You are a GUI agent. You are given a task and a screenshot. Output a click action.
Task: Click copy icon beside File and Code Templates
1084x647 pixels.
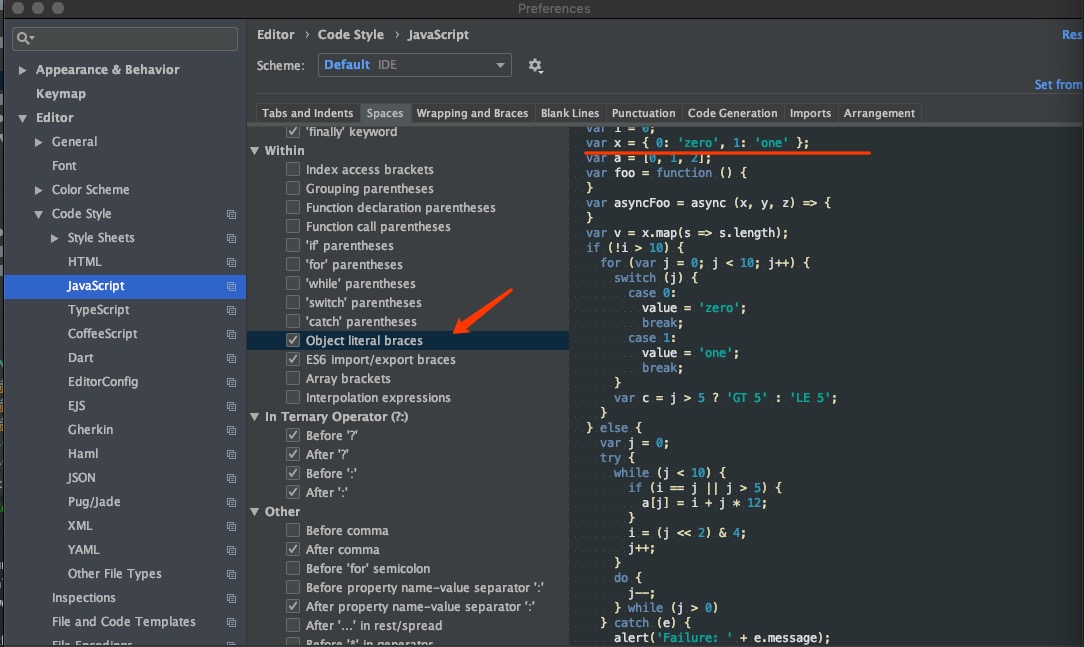[x=232, y=622]
